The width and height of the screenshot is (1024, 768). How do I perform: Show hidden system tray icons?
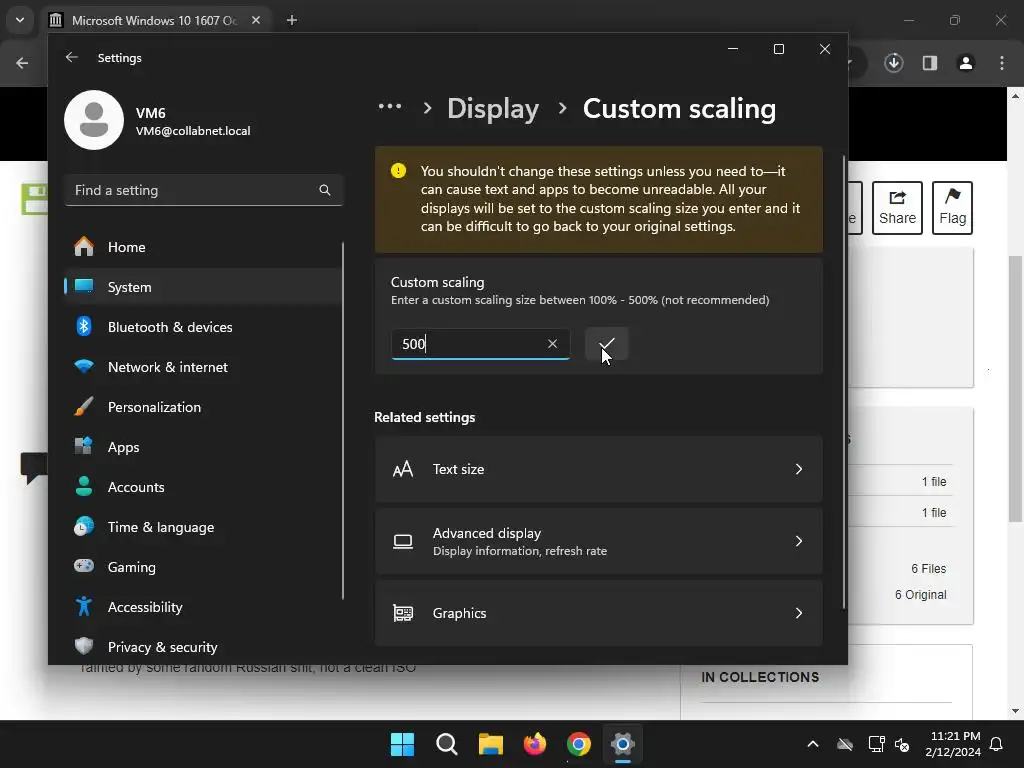click(x=813, y=744)
